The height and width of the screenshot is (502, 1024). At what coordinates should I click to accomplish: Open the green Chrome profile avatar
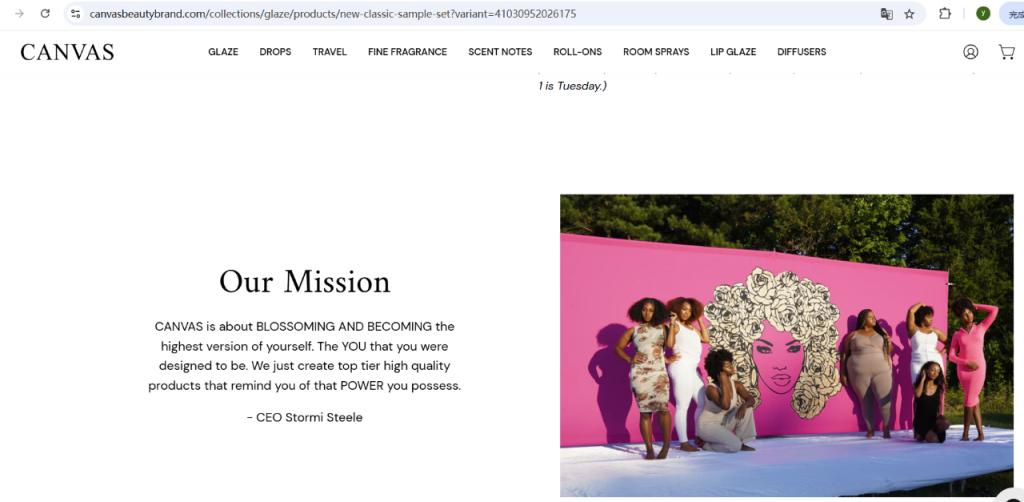[x=983, y=13]
